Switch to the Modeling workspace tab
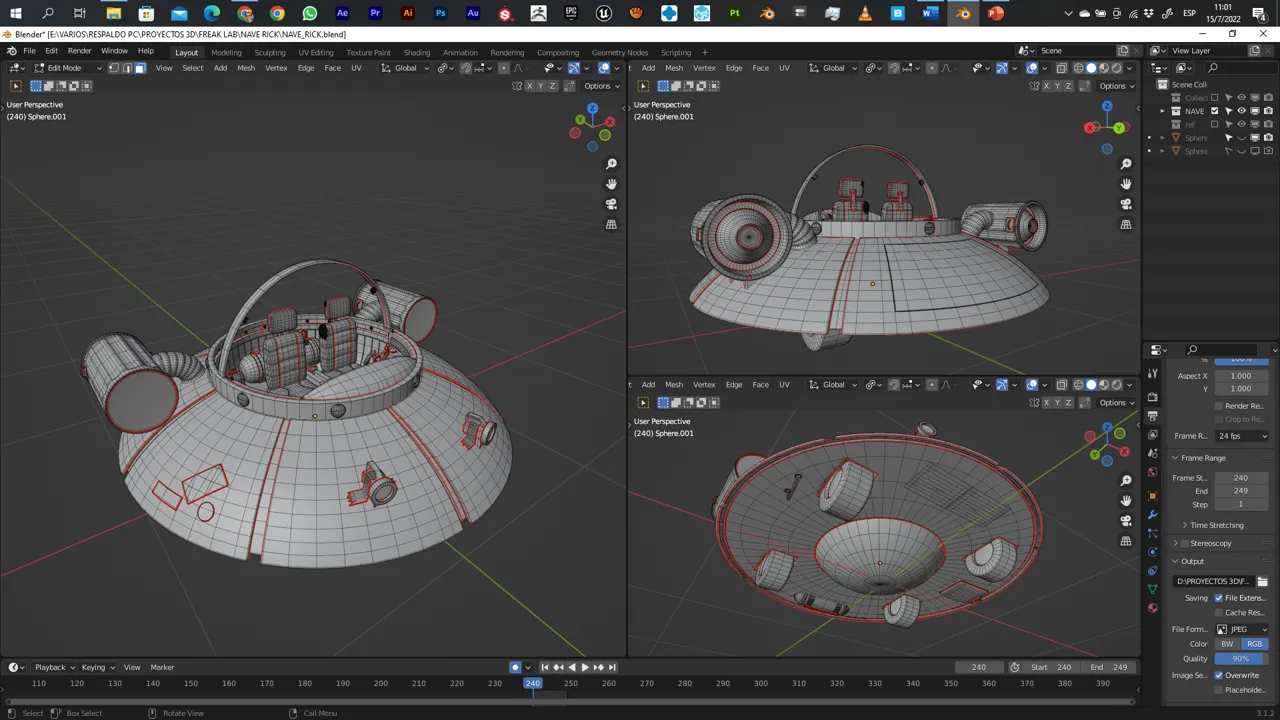The image size is (1280, 720). (226, 52)
